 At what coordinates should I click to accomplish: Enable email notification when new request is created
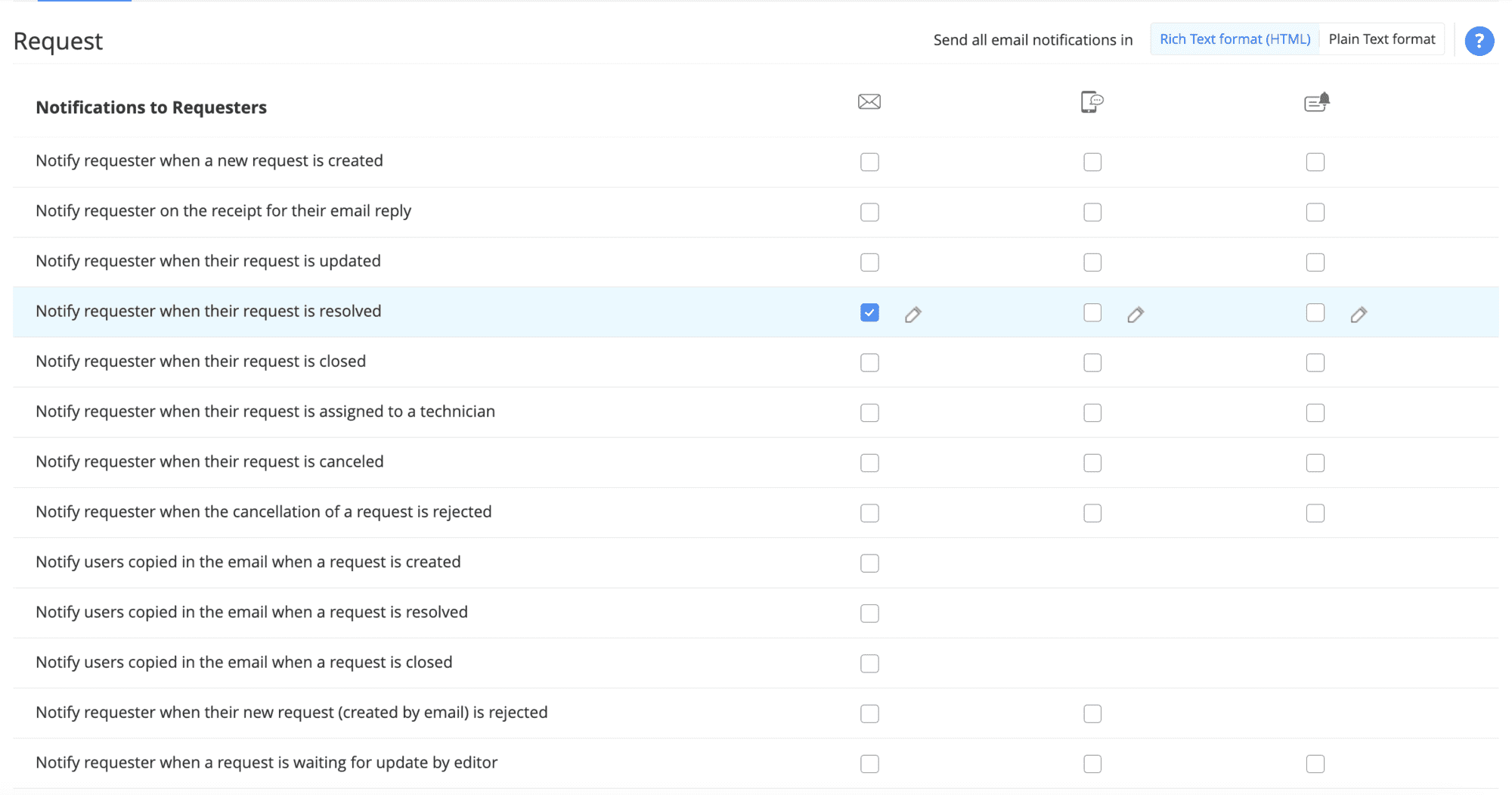tap(869, 162)
